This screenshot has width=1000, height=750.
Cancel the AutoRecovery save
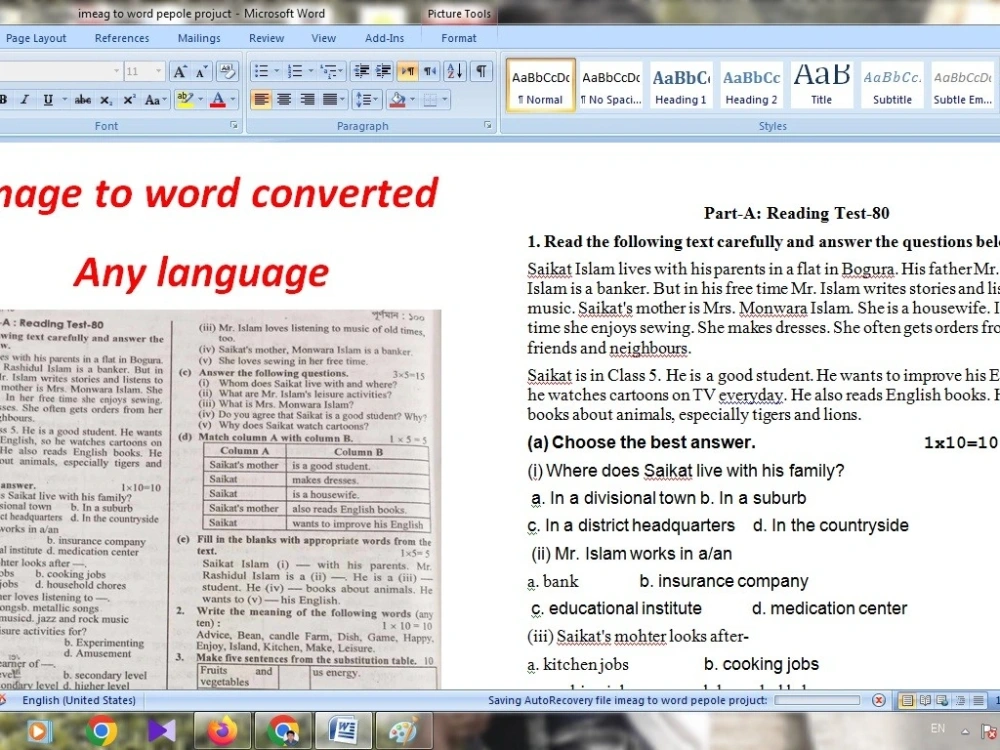coord(879,700)
